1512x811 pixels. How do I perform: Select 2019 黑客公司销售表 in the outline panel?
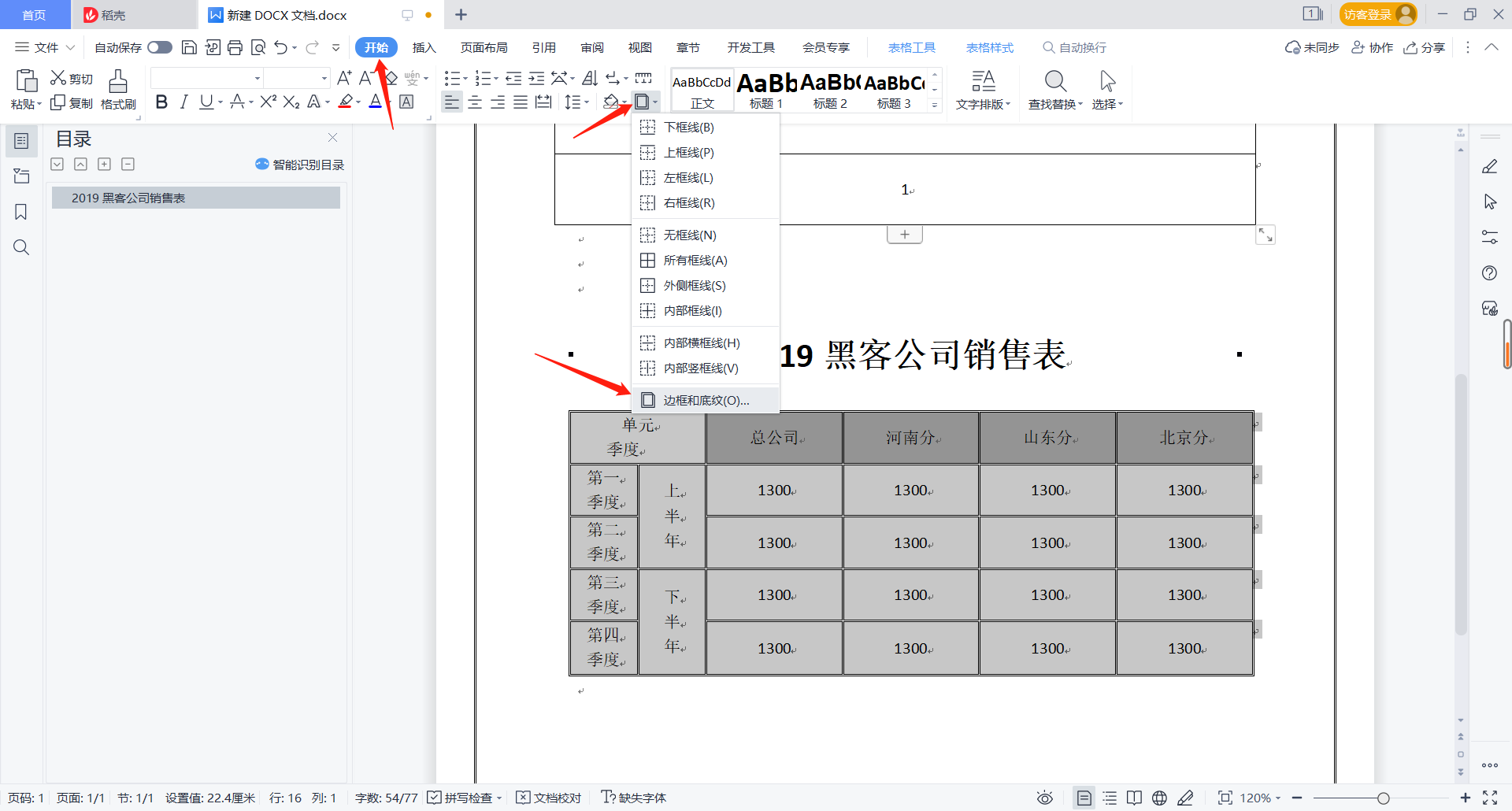point(131,198)
